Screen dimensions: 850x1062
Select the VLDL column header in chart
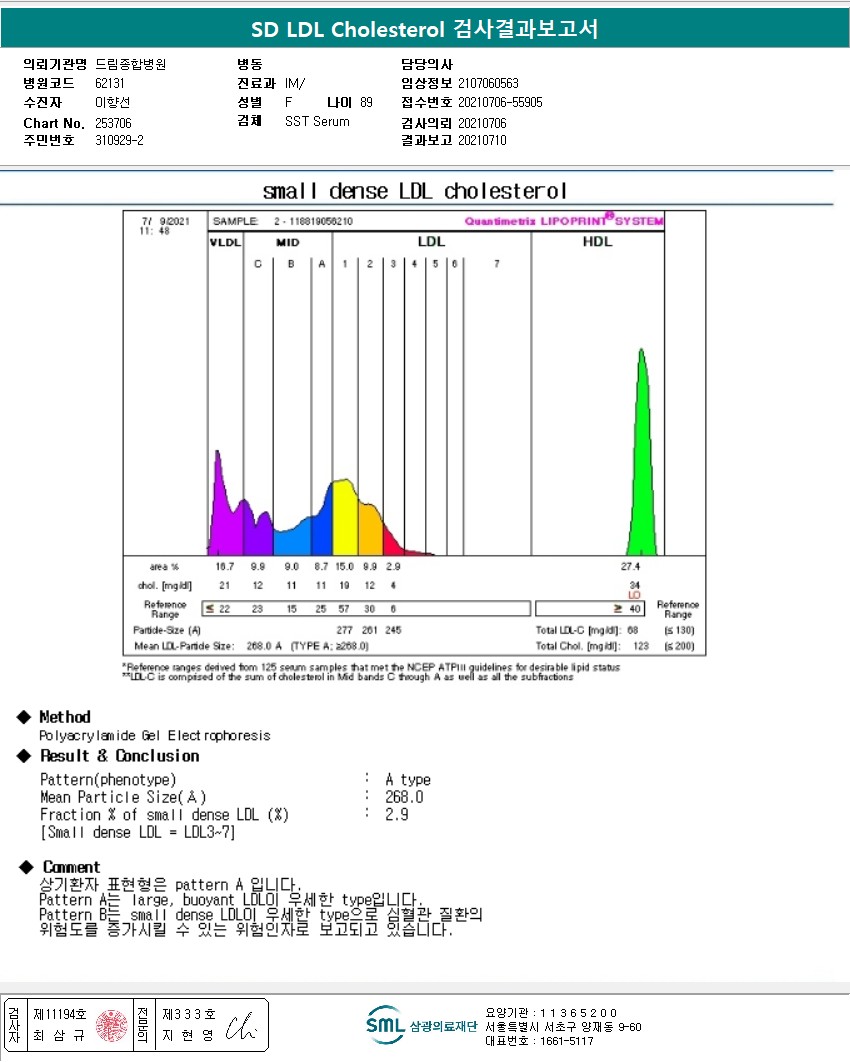[226, 242]
